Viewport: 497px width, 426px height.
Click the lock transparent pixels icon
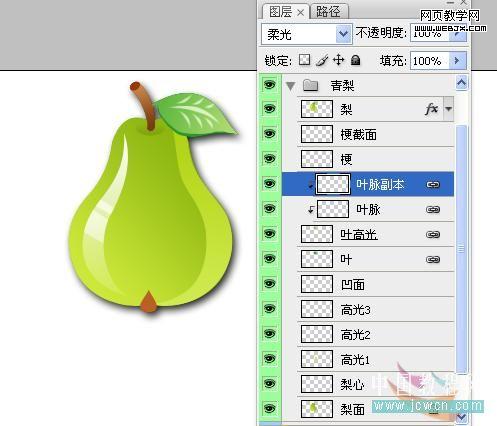coord(304,60)
